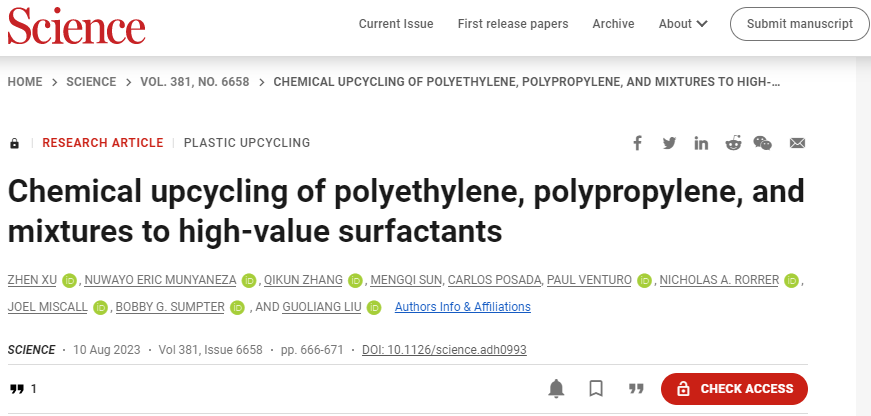Expand Authors Info & Affiliations
Screen dimensions: 871x416
pos(462,307)
